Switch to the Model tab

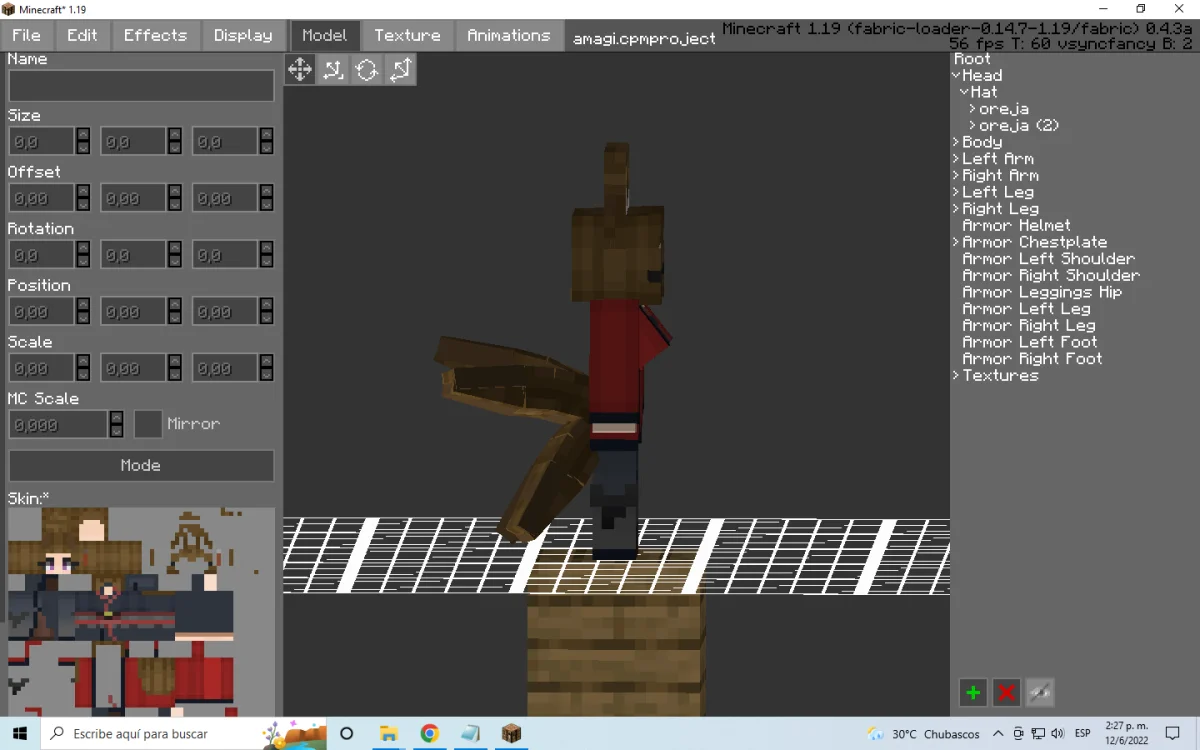coord(325,35)
